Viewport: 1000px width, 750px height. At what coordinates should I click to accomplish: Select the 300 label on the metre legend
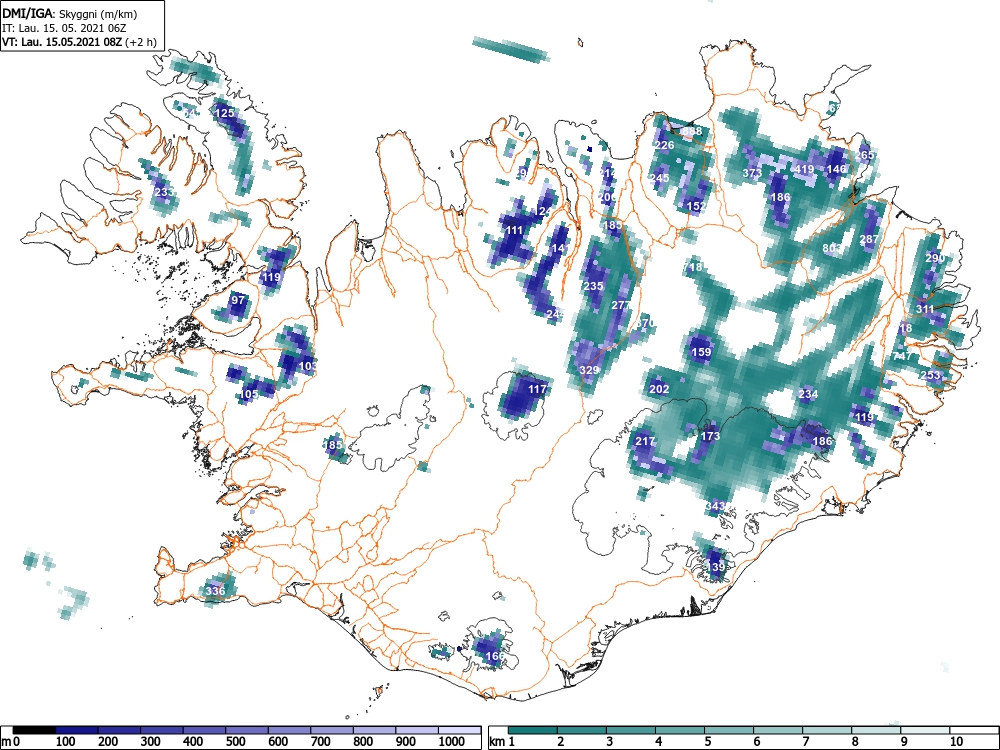pyautogui.click(x=150, y=742)
